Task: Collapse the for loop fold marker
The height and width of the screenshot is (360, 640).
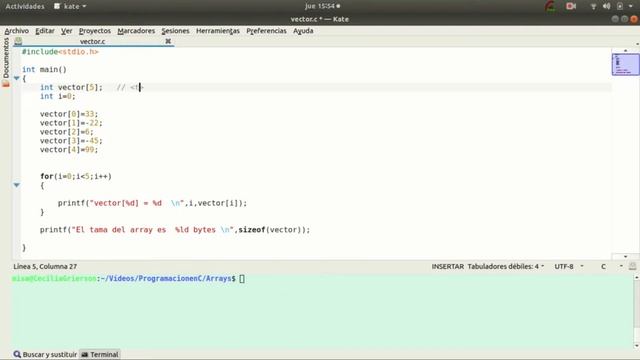Action: coord(17,185)
